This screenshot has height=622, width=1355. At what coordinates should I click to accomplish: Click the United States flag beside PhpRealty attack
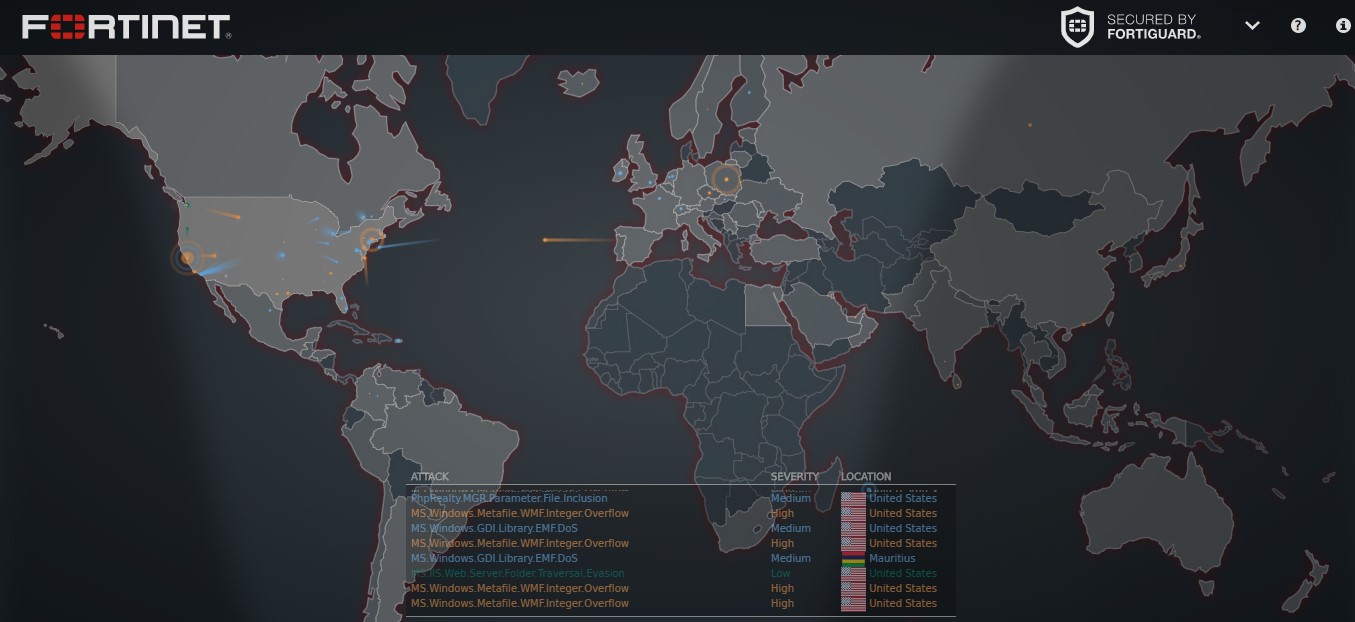tap(852, 498)
